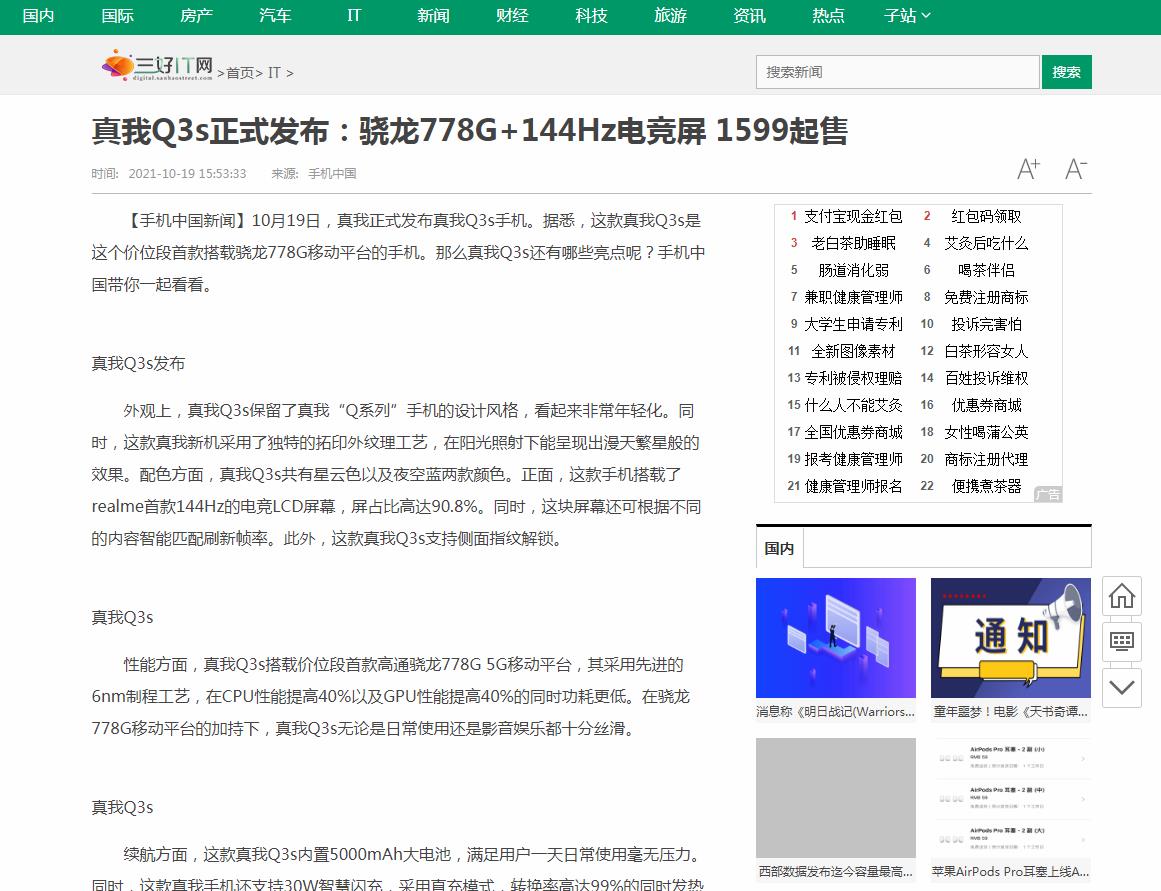Open ad link 女性喝蒲公英
Screen dimensions: 1161x891
(986, 432)
